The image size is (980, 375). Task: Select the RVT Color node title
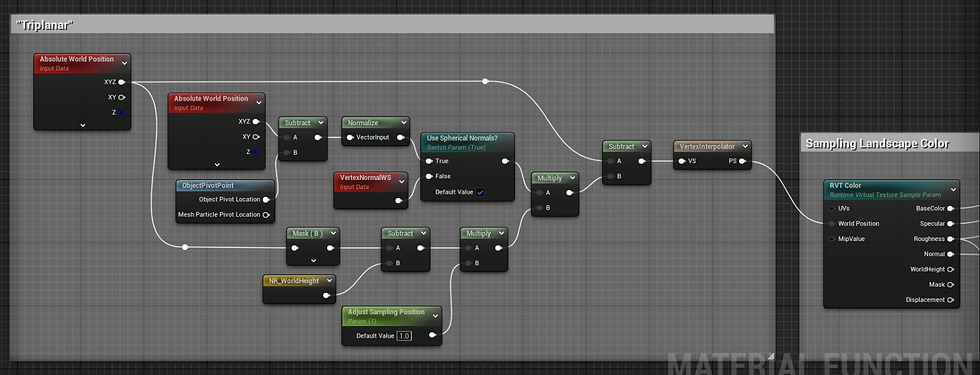click(x=845, y=186)
